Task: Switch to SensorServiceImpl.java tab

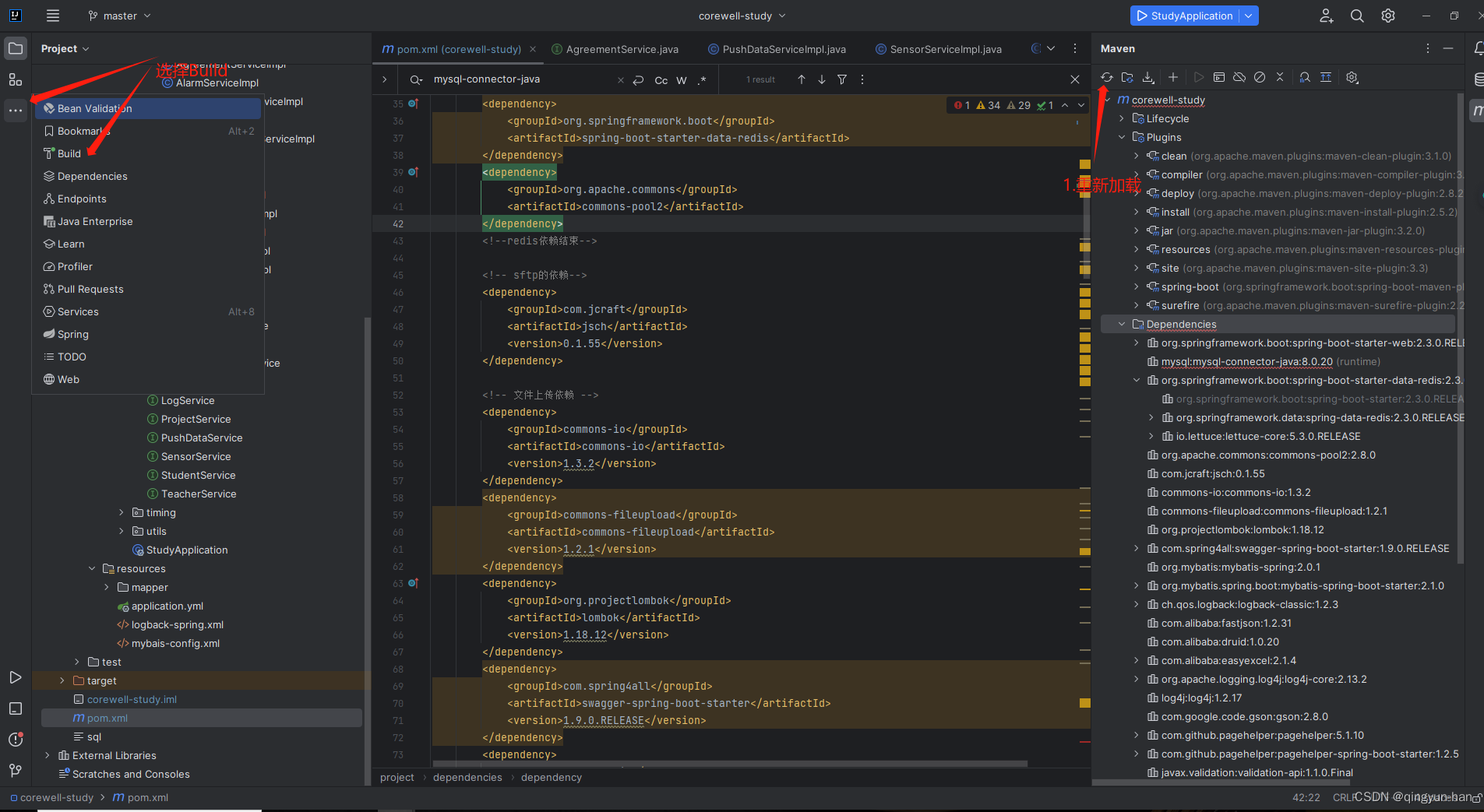Action: [938, 49]
